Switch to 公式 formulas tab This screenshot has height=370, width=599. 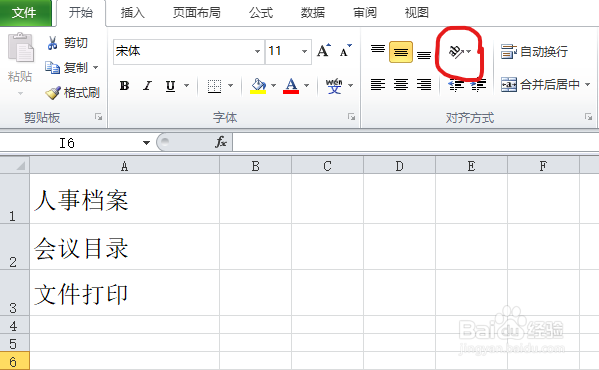[x=261, y=13]
